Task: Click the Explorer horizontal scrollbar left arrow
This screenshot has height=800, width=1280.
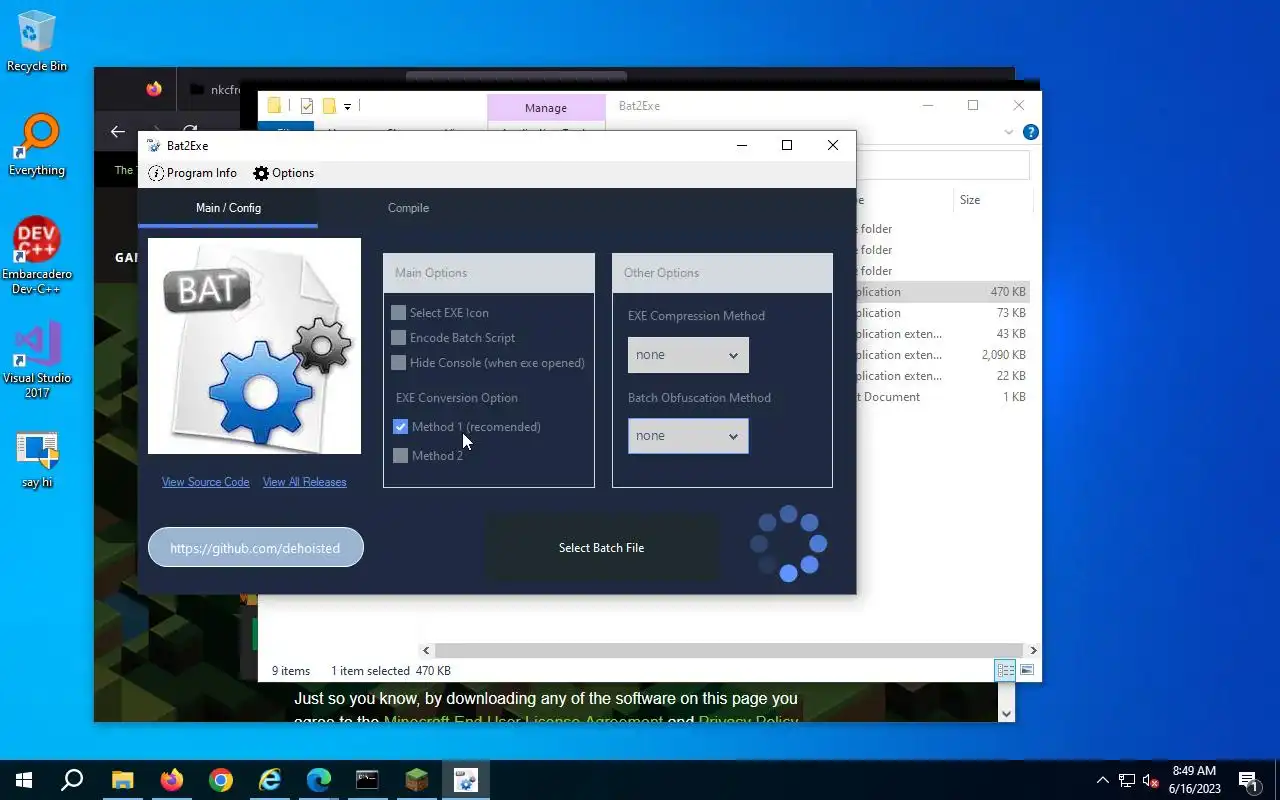Action: click(x=426, y=650)
